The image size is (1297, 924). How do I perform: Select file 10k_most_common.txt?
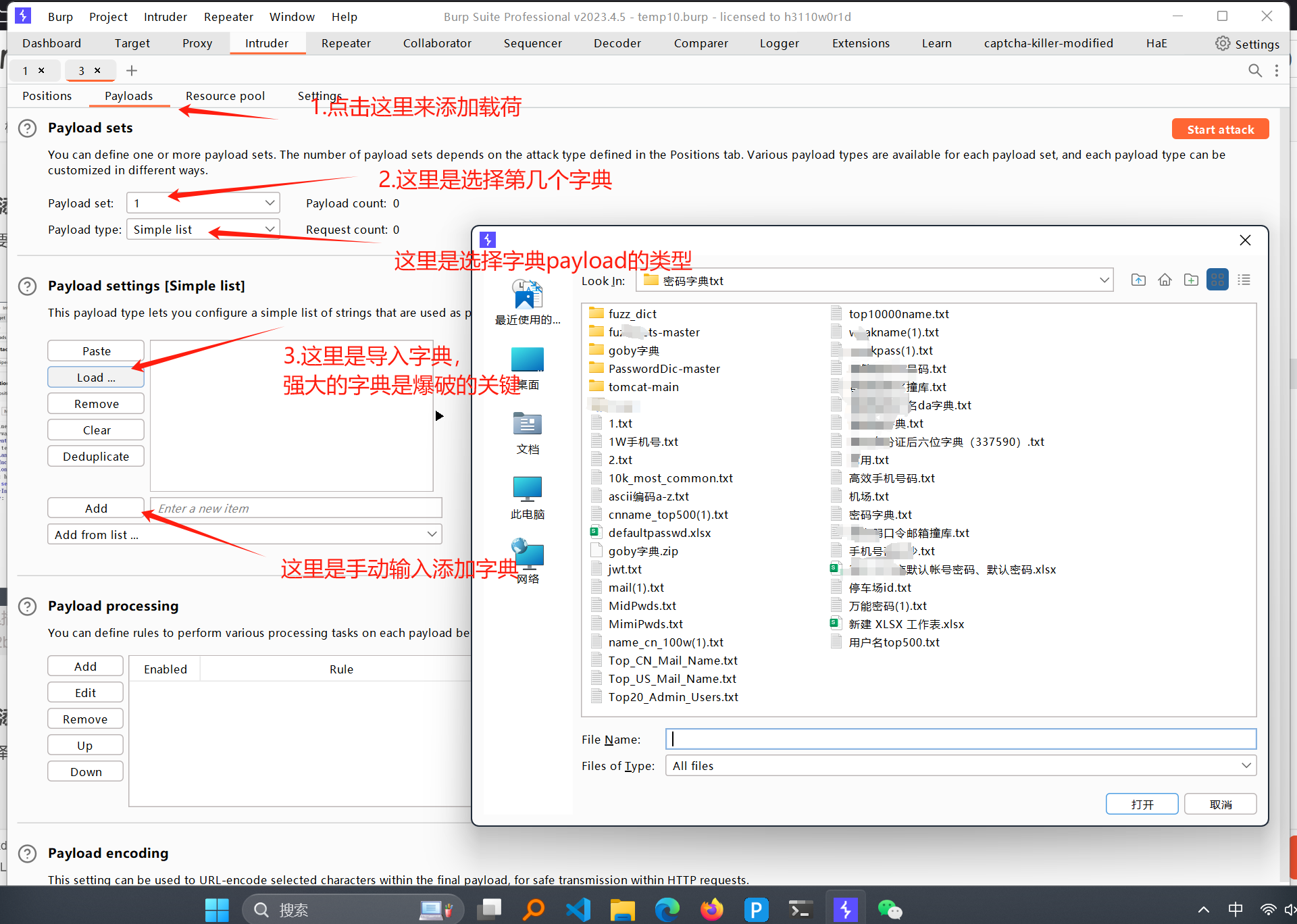pos(662,478)
